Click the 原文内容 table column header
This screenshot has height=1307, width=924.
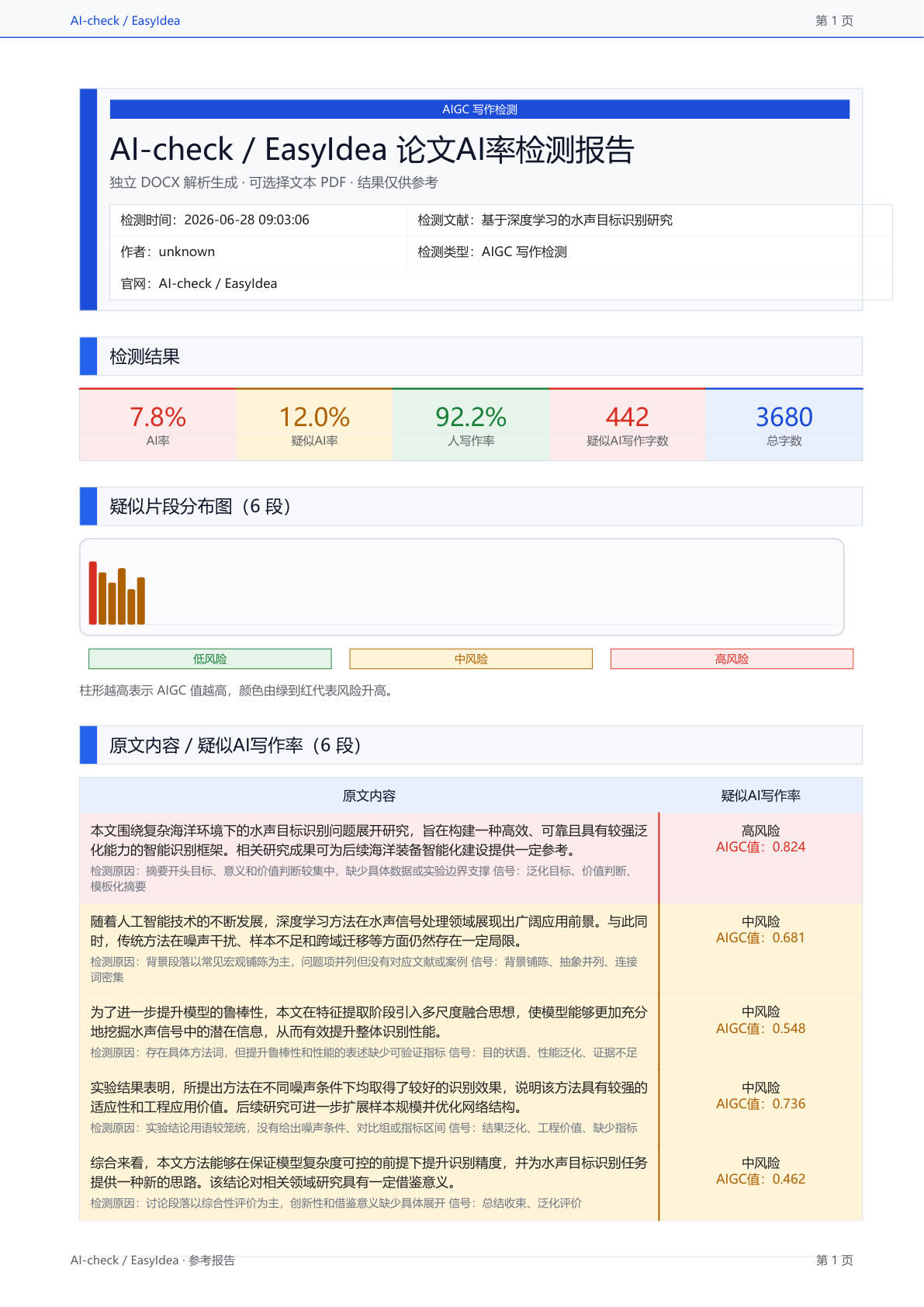coord(369,796)
